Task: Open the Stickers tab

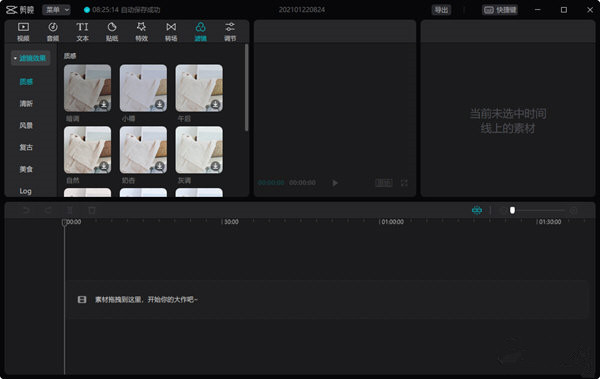Action: (x=112, y=31)
